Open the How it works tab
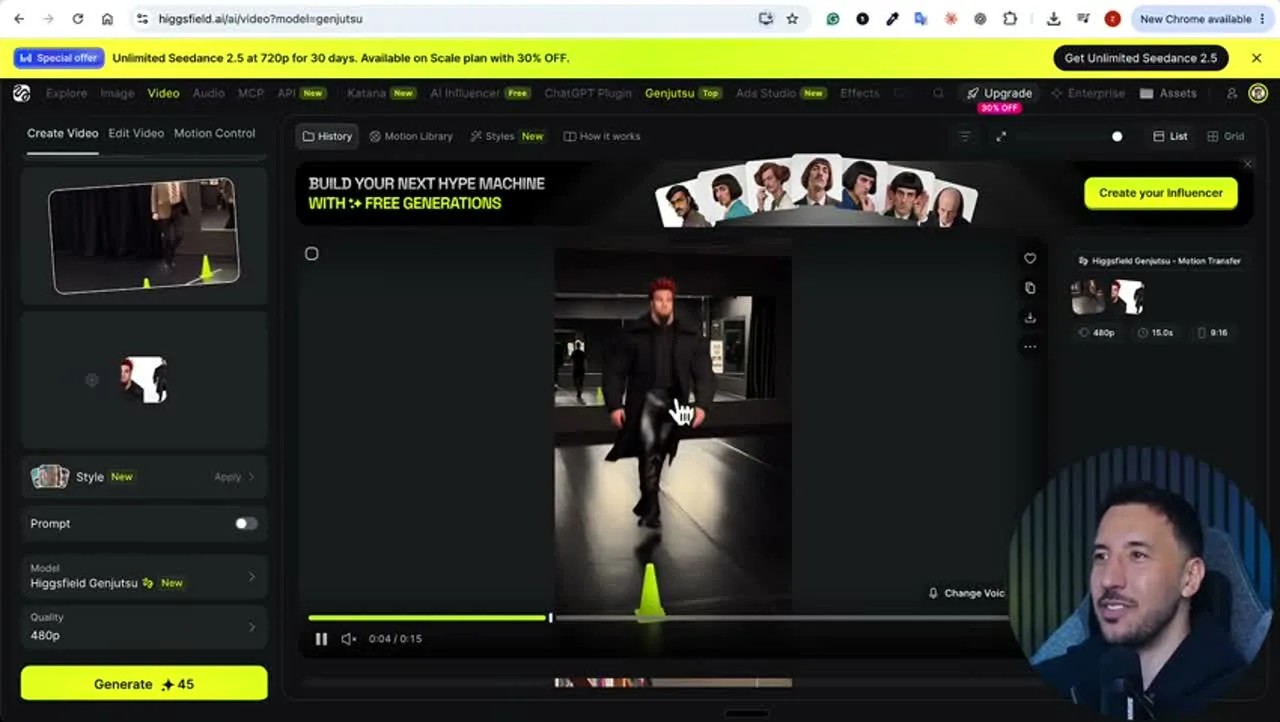The width and height of the screenshot is (1280, 722). coord(602,136)
